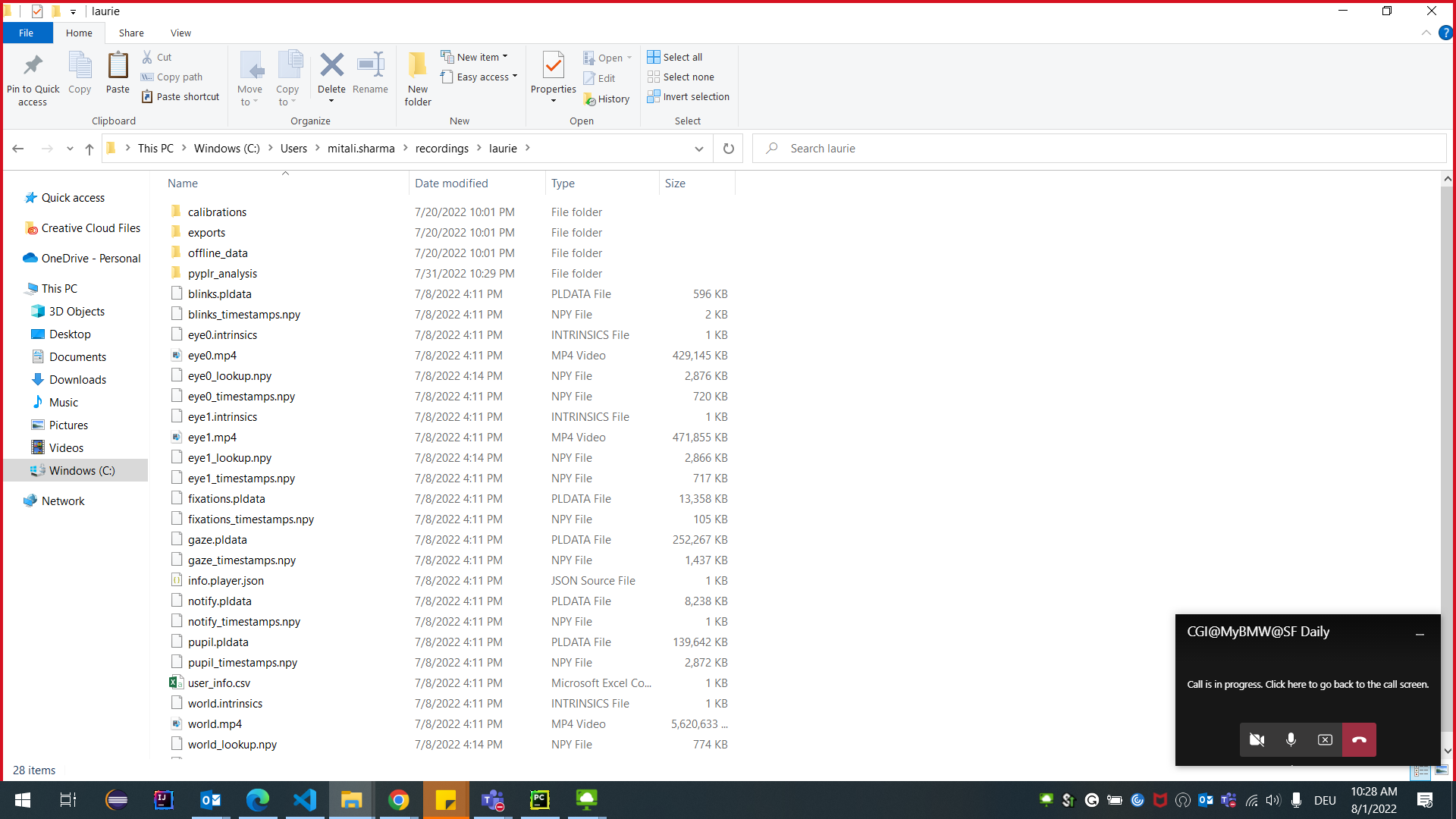Minimize the CGI@MyBMW@SF Daily call popup
The height and width of the screenshot is (819, 1456).
tap(1420, 633)
